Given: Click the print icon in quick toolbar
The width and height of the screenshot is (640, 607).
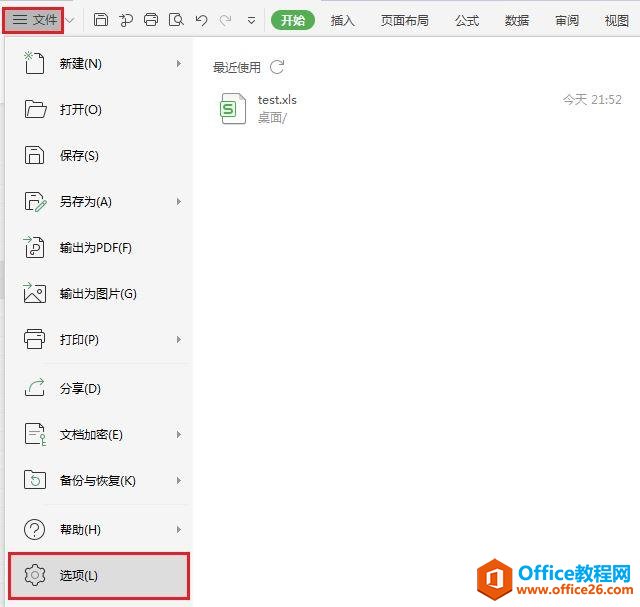Looking at the screenshot, I should click(151, 20).
